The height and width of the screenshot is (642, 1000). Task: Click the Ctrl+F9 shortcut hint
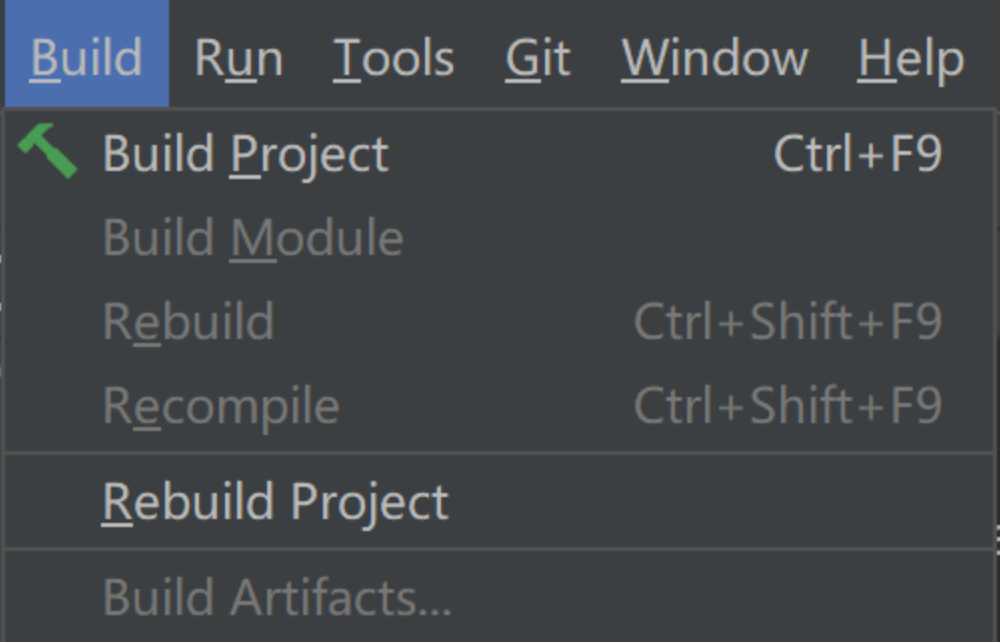point(857,155)
